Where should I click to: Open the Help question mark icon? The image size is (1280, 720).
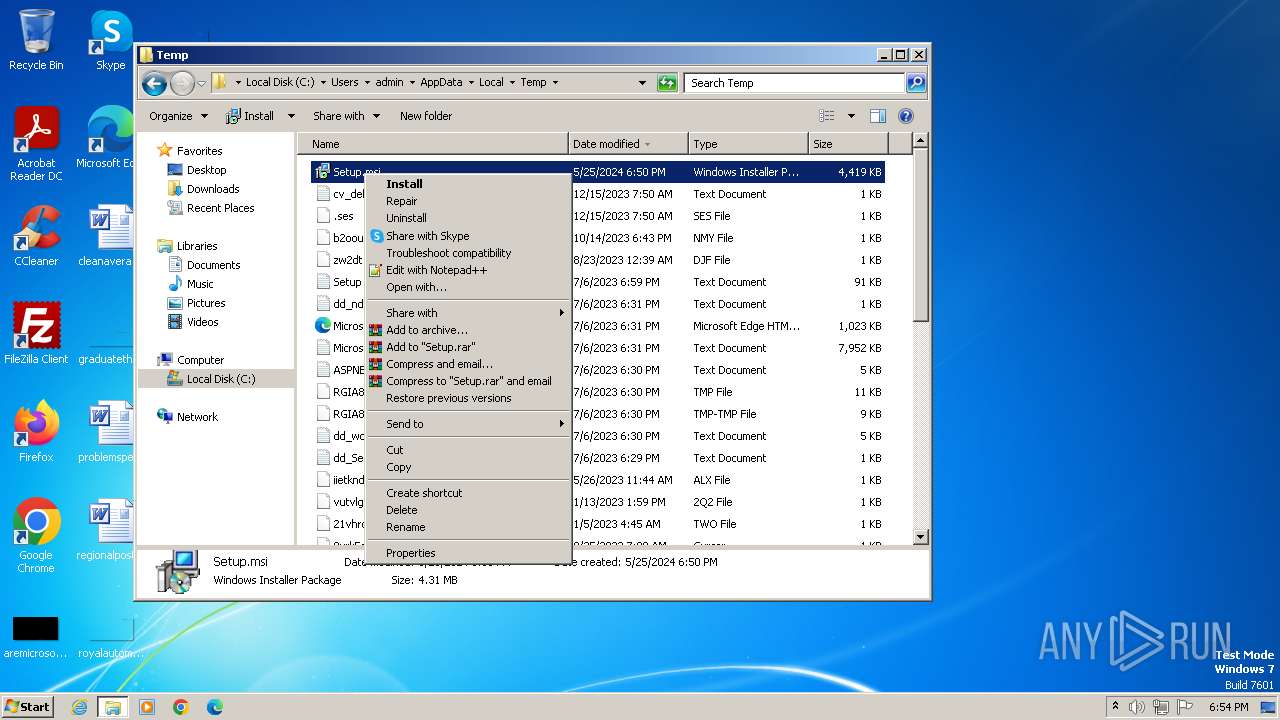pyautogui.click(x=906, y=116)
